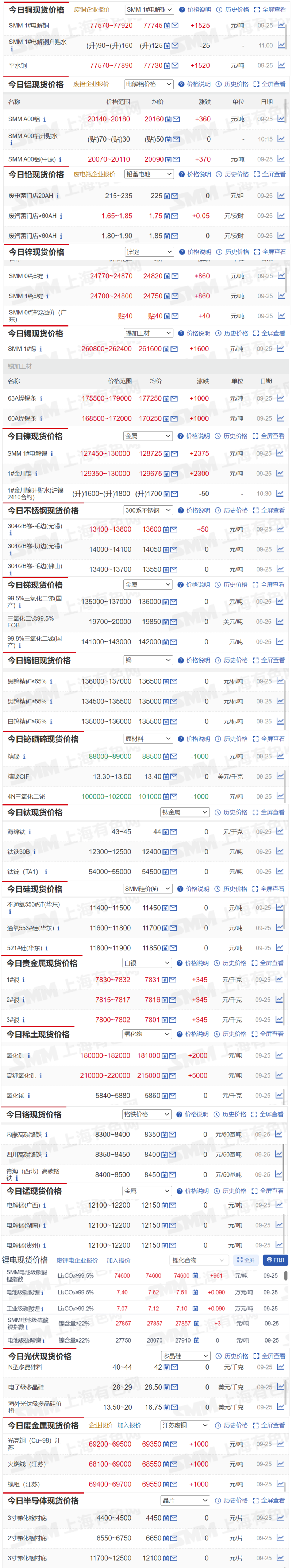Open trend chart for 1#金川镍
This screenshot has width=292, height=1568.
click(x=280, y=473)
